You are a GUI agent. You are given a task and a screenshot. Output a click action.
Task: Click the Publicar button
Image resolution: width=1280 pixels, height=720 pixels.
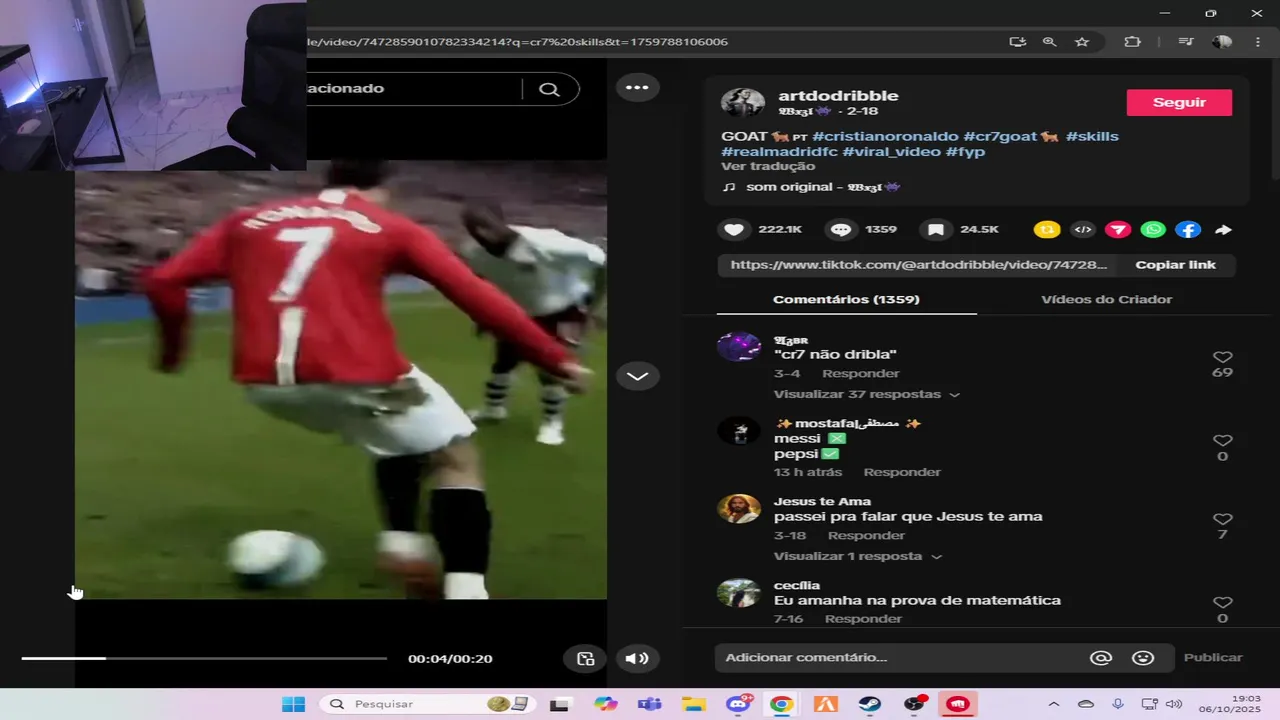(x=1213, y=657)
